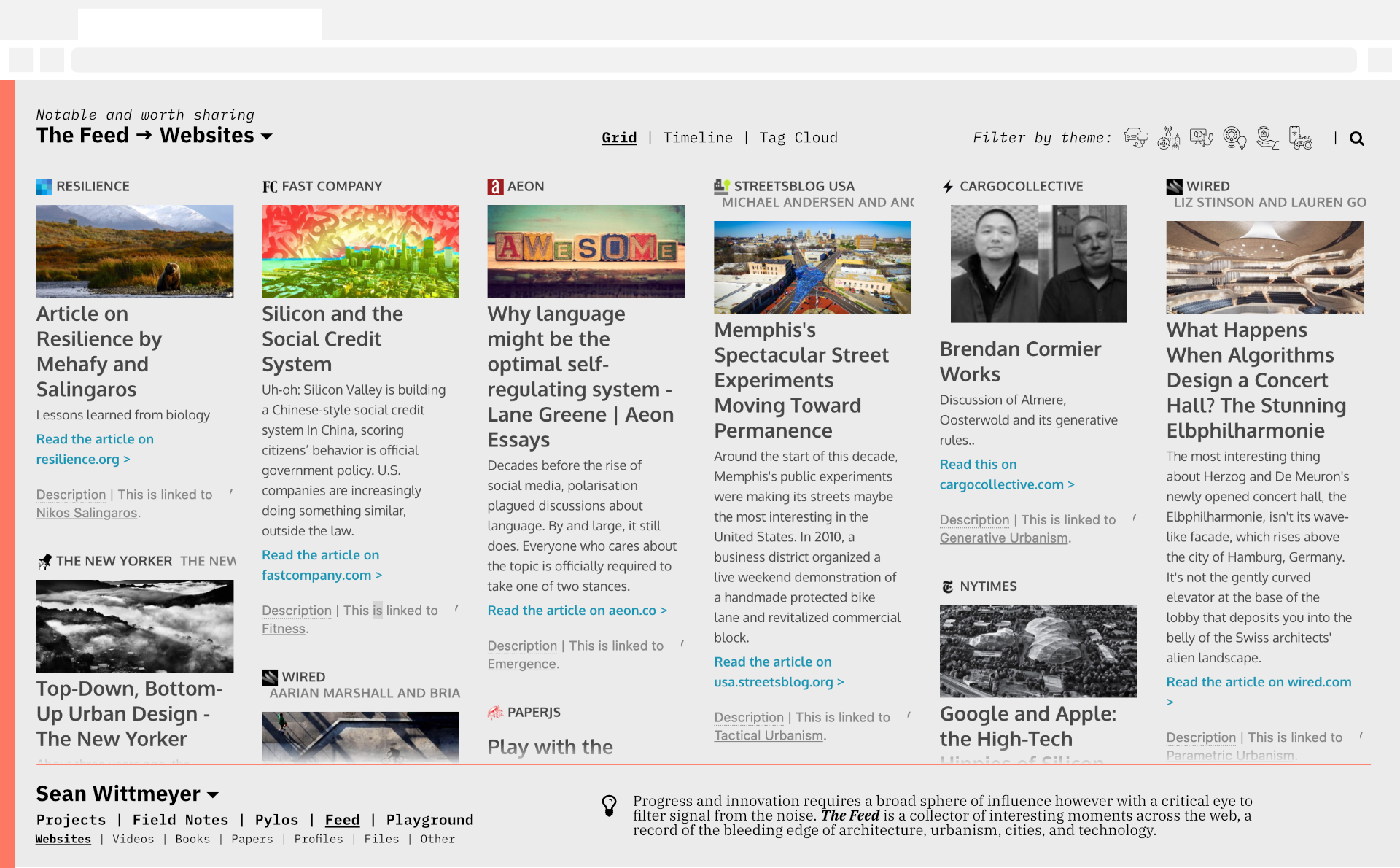Select the Grid view option
The image size is (1400, 868).
click(618, 138)
